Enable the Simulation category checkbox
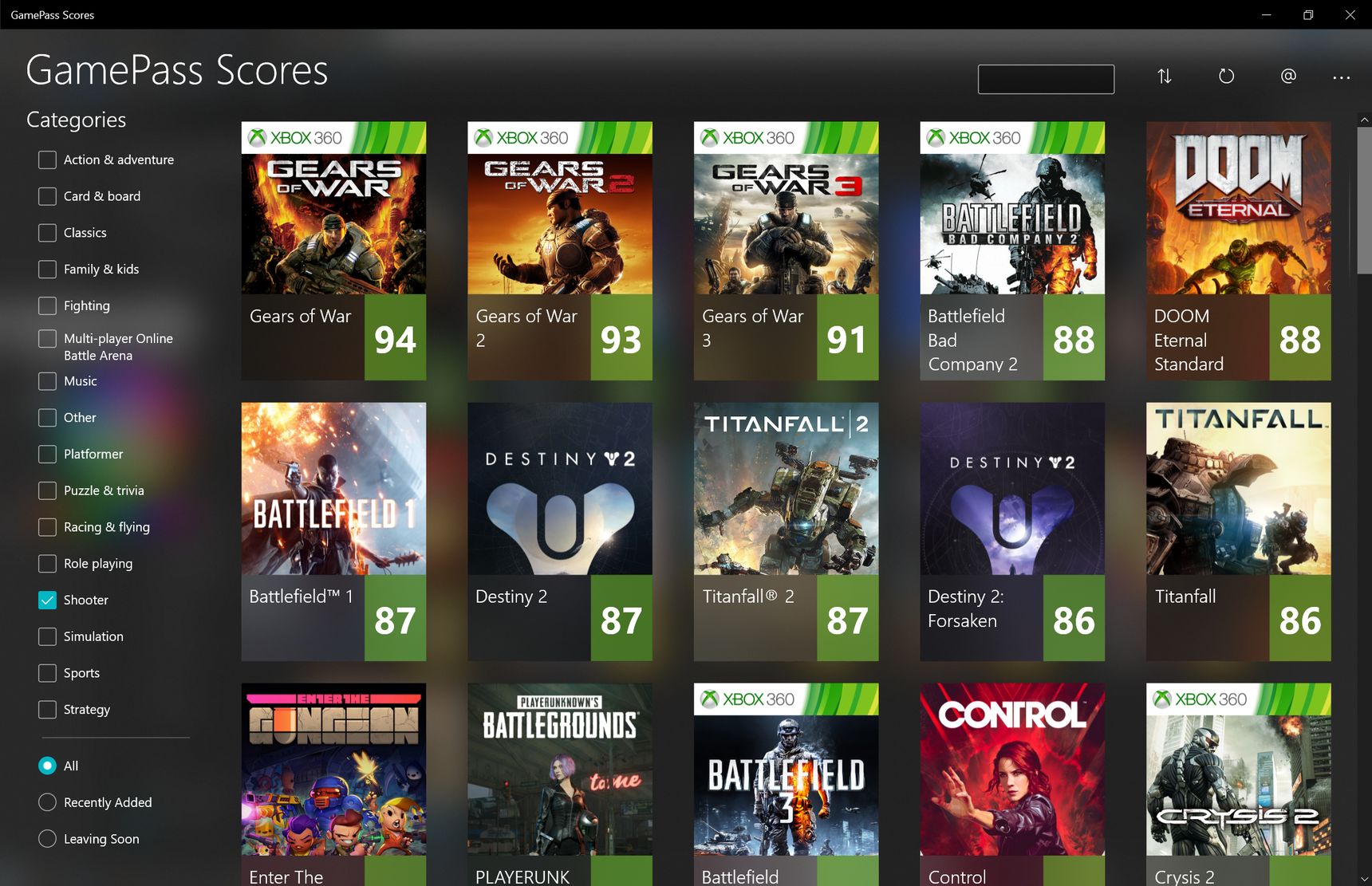This screenshot has height=886, width=1372. point(48,636)
